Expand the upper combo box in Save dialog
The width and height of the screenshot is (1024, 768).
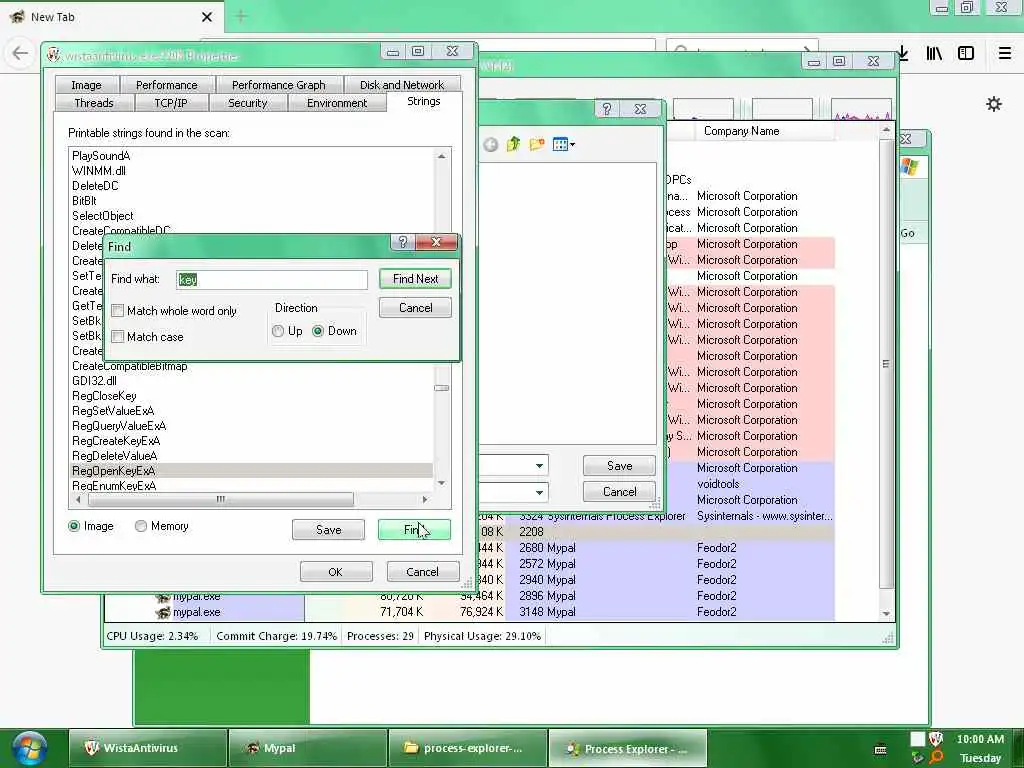pyautogui.click(x=539, y=466)
